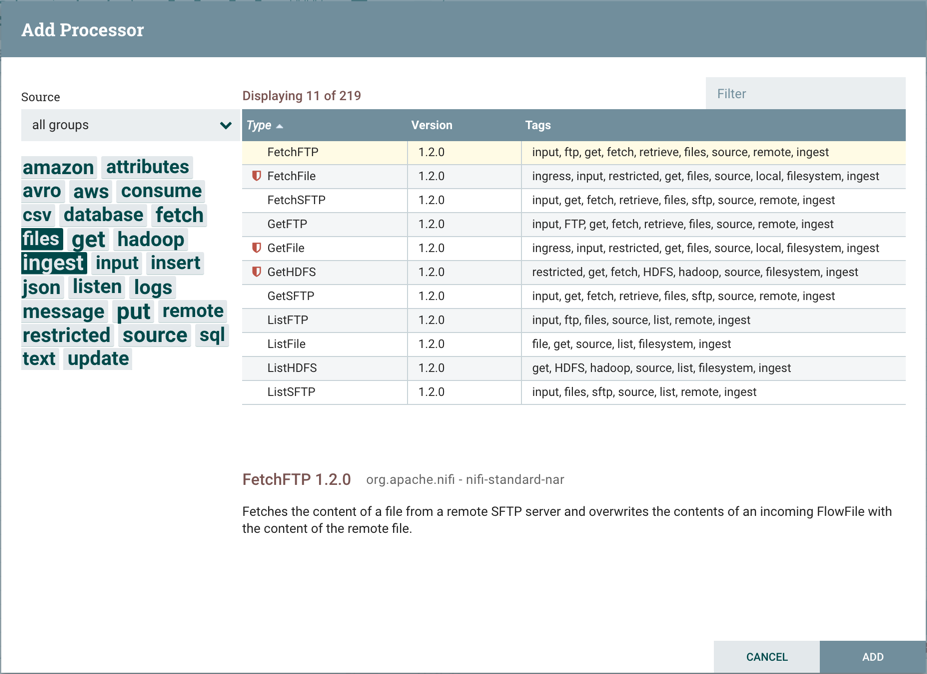
Task: Enable the 'hadoop' tag filter
Action: pyautogui.click(x=150, y=239)
